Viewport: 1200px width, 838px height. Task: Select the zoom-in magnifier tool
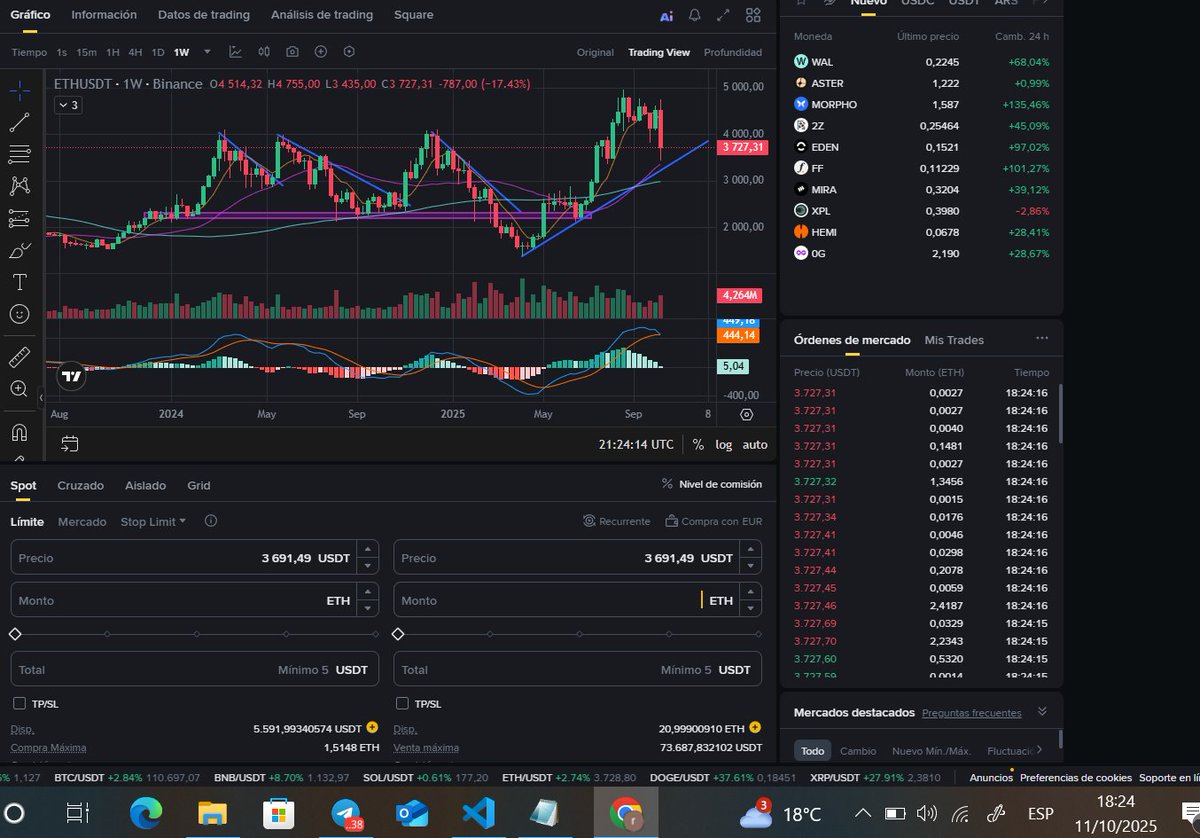click(19, 389)
